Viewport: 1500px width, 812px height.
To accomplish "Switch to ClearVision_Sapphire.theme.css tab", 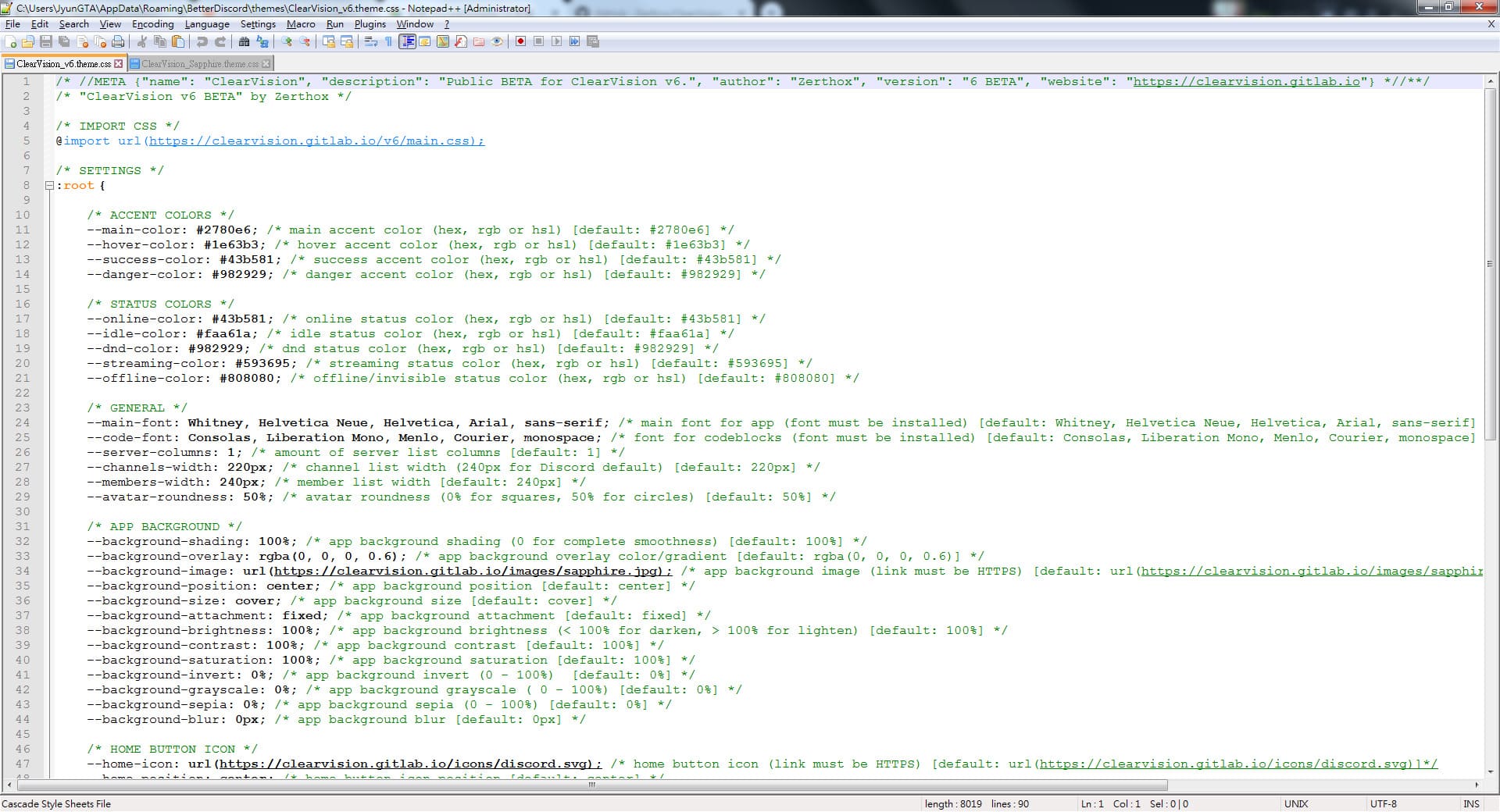I will click(199, 64).
